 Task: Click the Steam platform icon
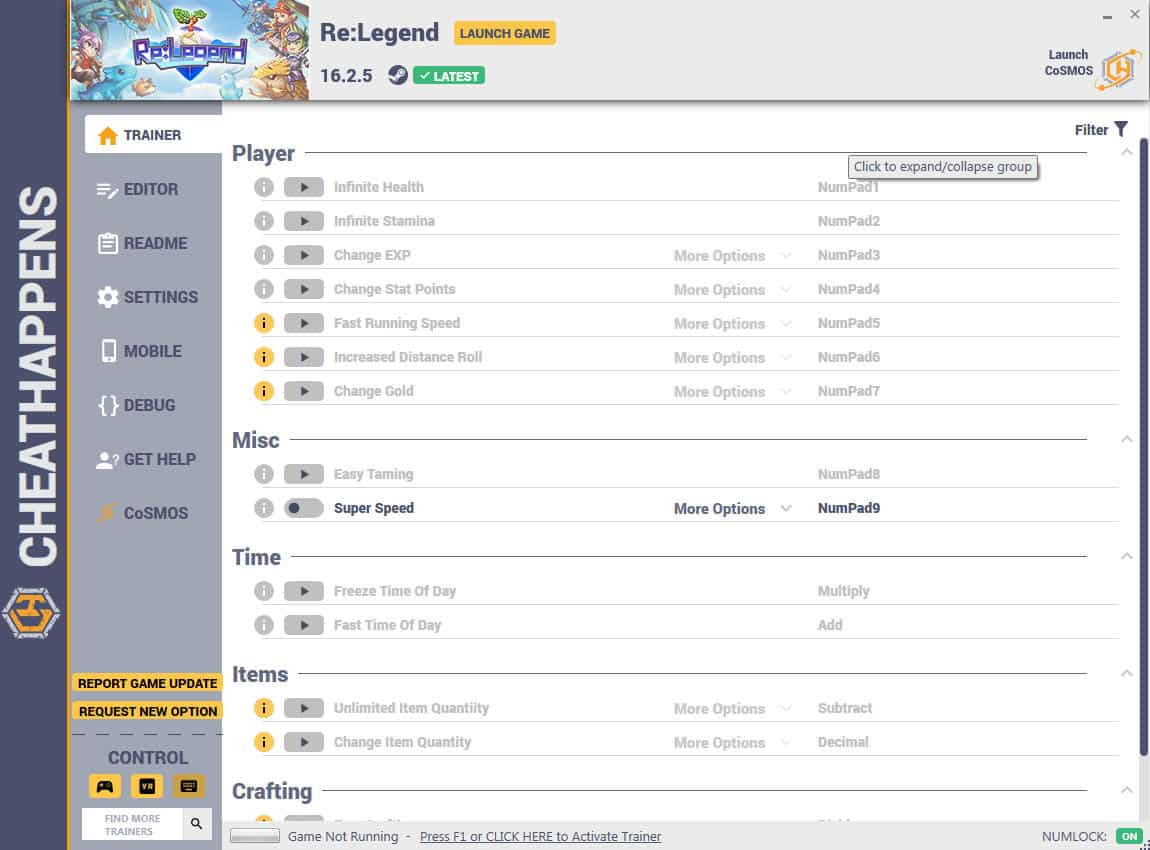[398, 75]
